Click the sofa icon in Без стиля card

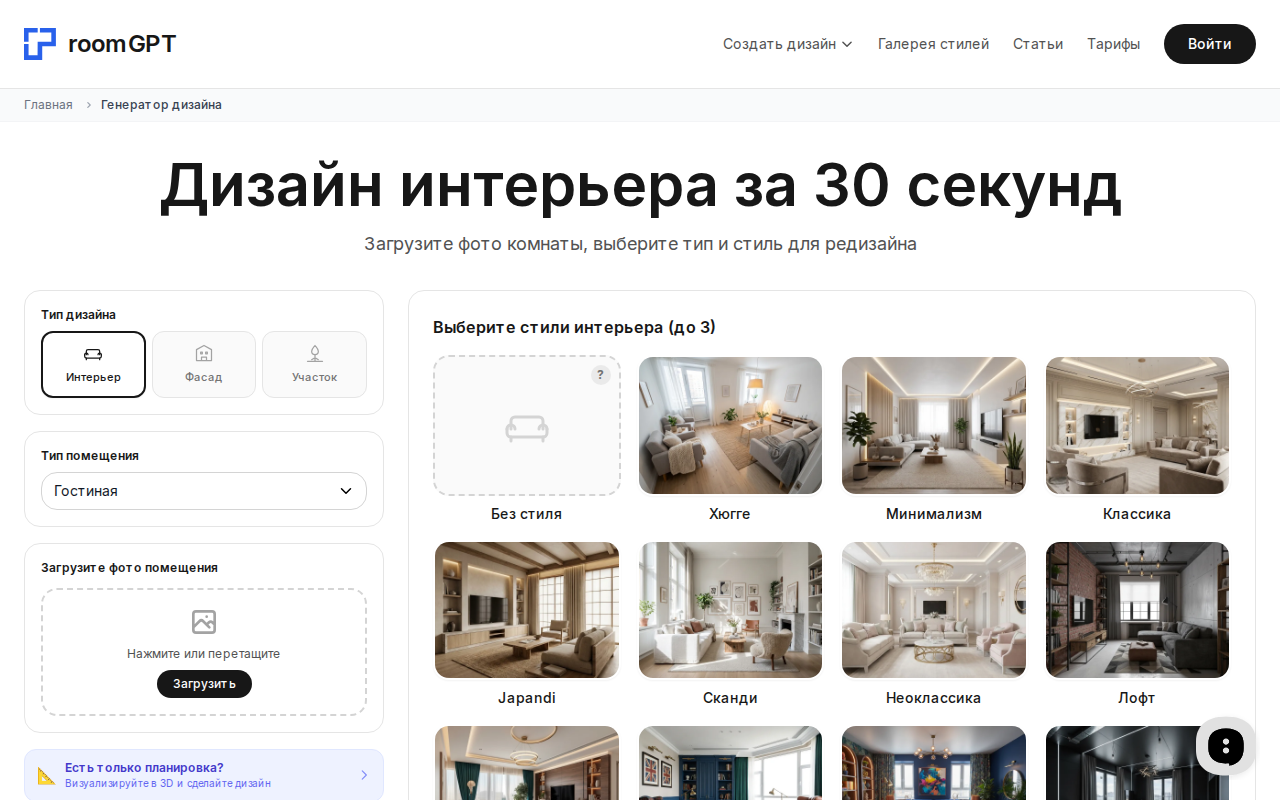coord(527,428)
